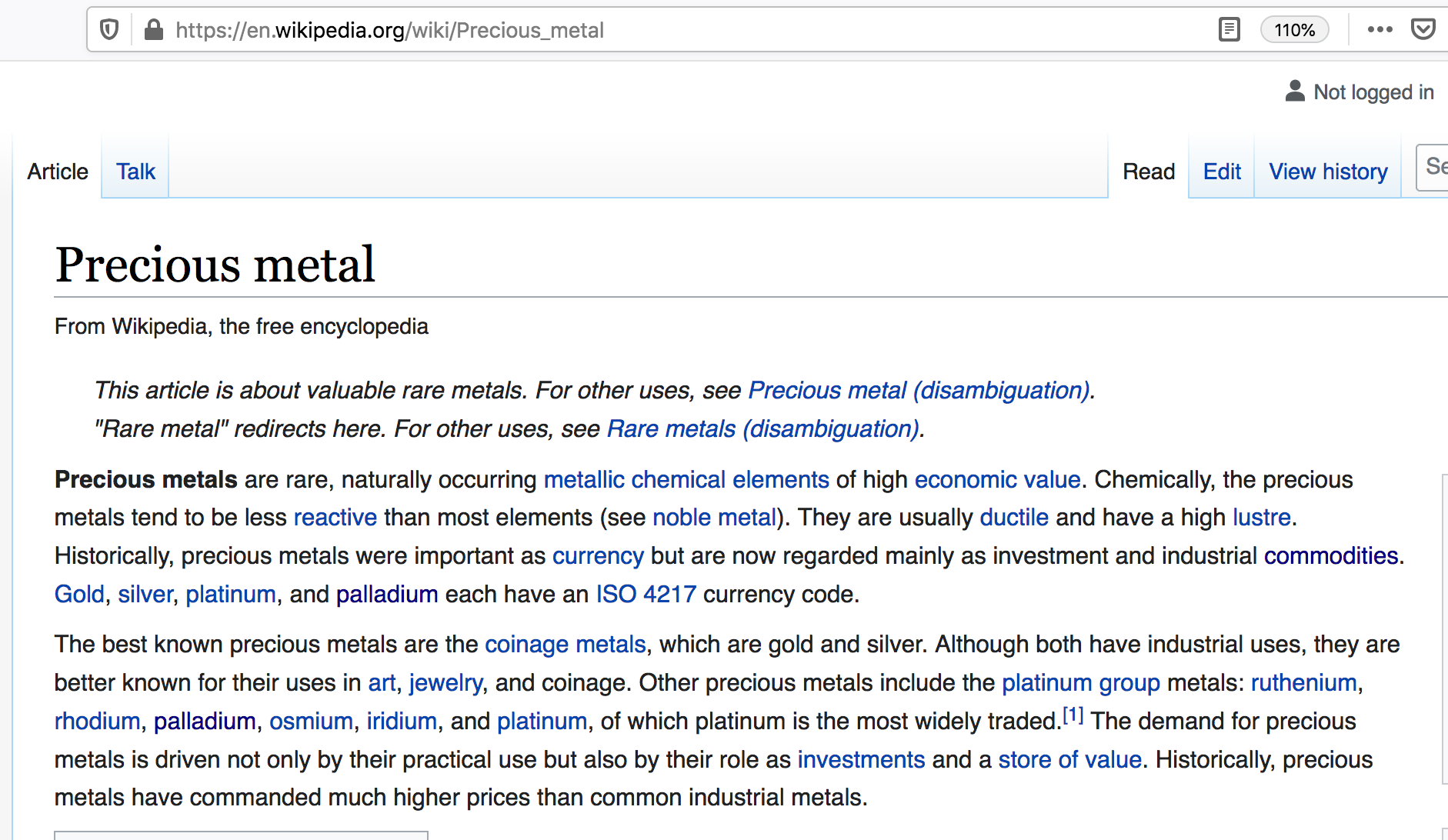Click the bold 'Precious metals' lead term
The width and height of the screenshot is (1448, 840).
point(146,480)
